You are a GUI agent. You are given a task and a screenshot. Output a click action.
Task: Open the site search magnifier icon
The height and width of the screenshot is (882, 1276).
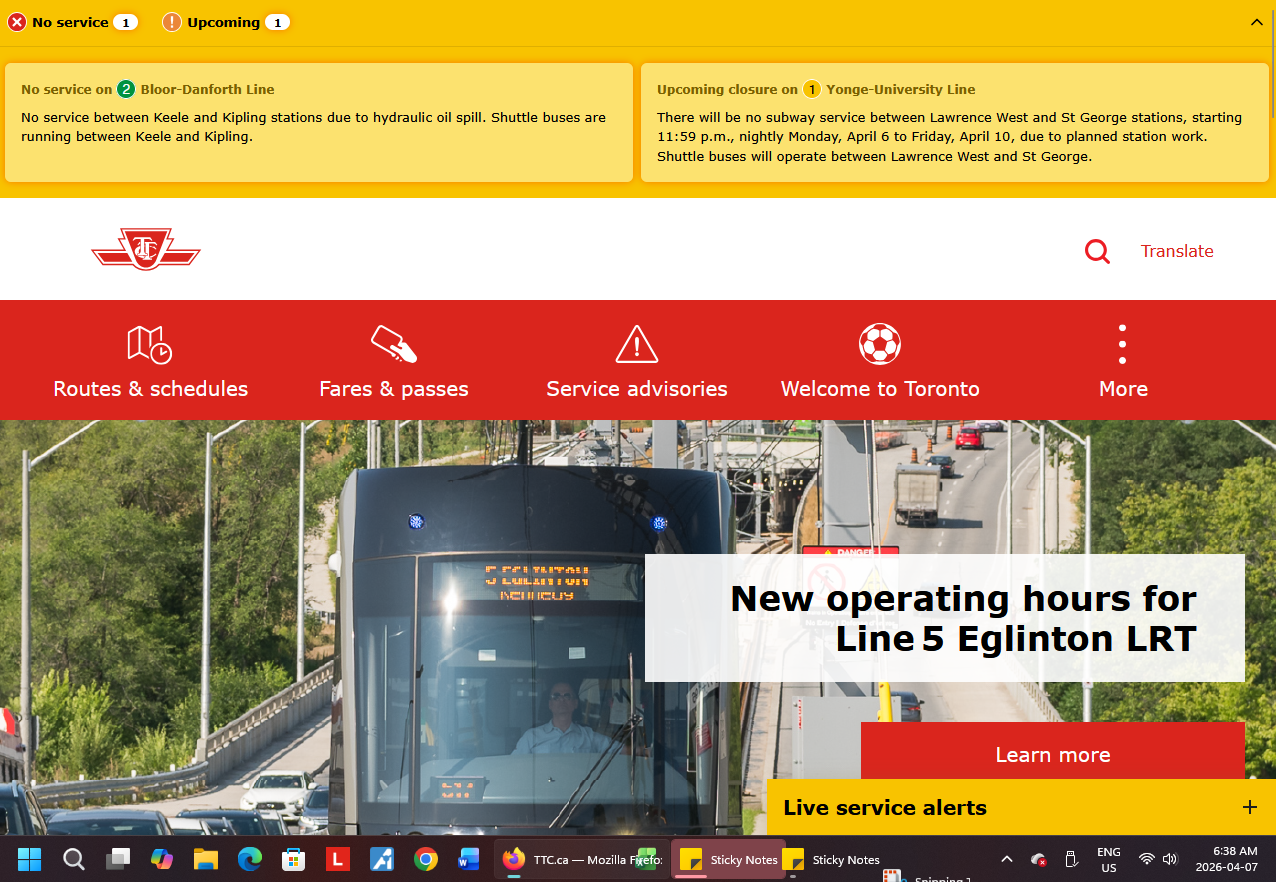(1097, 251)
